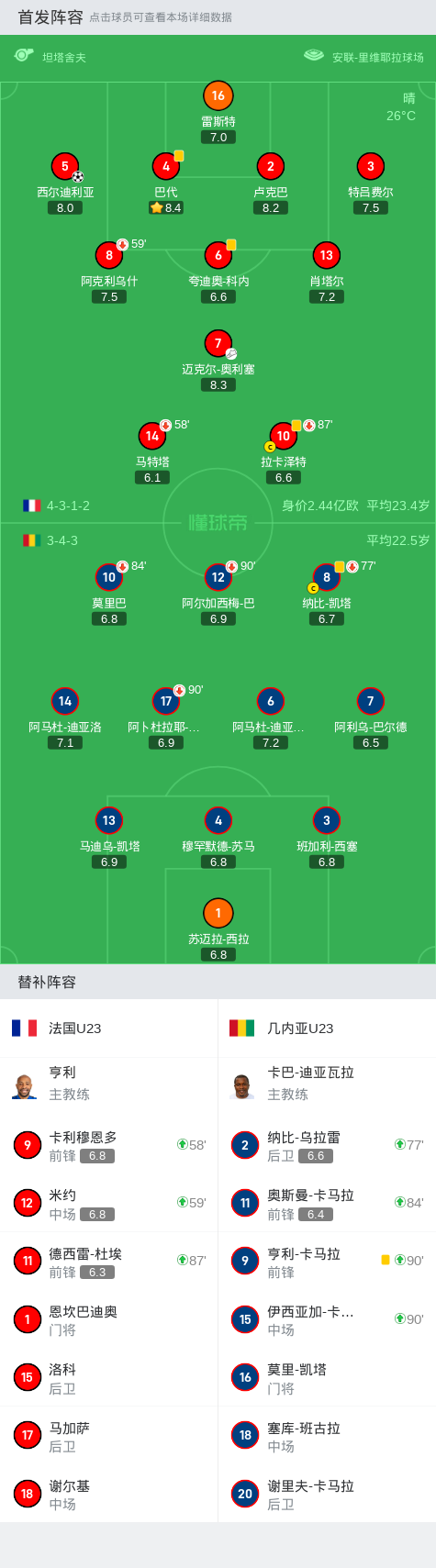Tap 马特塔 number 14 player circle
Viewport: 436px width, 1568px height.
pyautogui.click(x=151, y=436)
